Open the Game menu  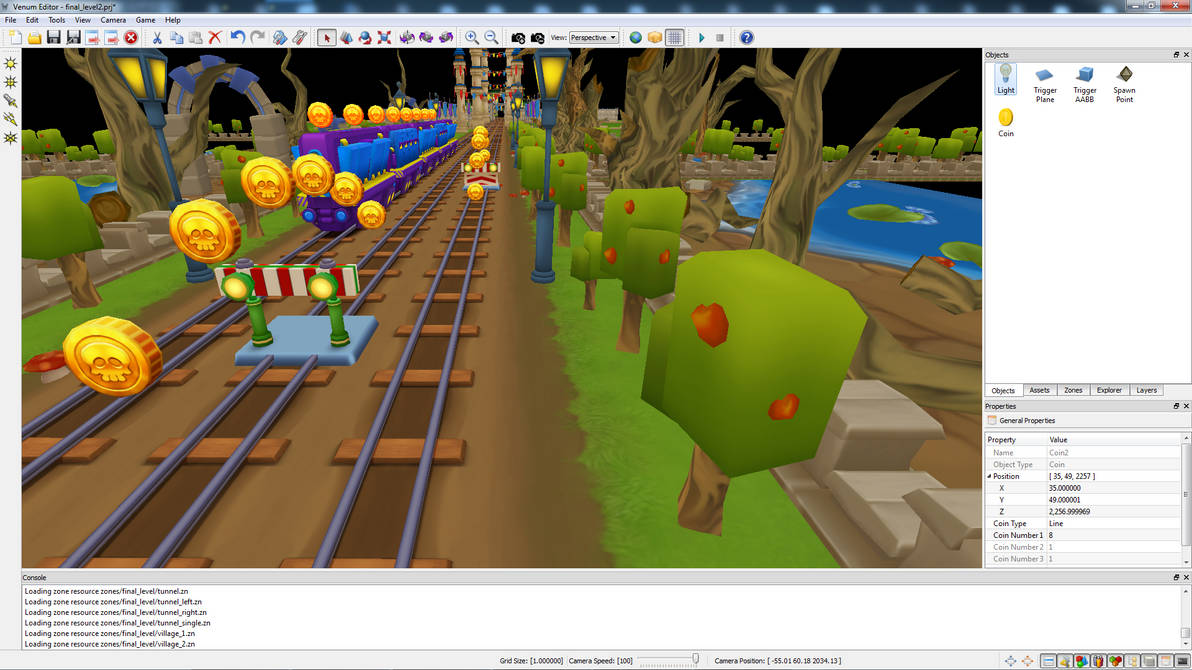[x=145, y=20]
